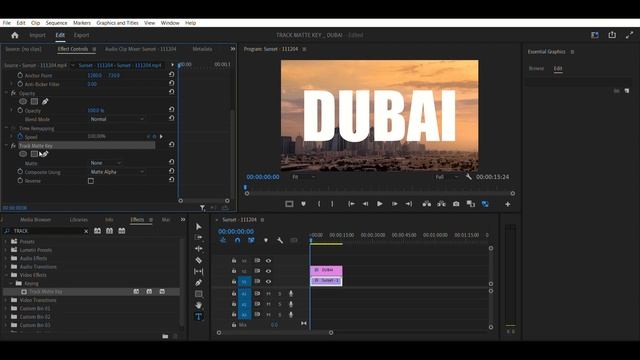
Task: Reset the Matte parameter
Action: pyautogui.click(x=171, y=162)
